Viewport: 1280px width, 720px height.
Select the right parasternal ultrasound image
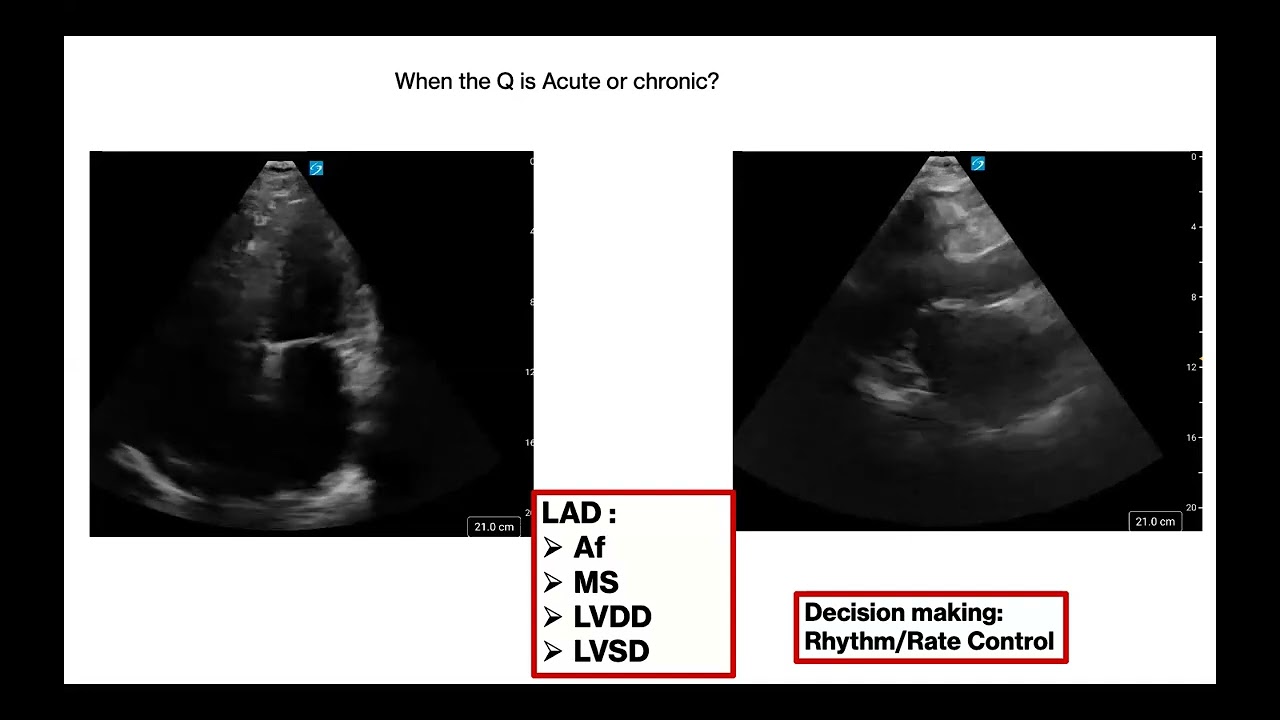pyautogui.click(x=967, y=341)
